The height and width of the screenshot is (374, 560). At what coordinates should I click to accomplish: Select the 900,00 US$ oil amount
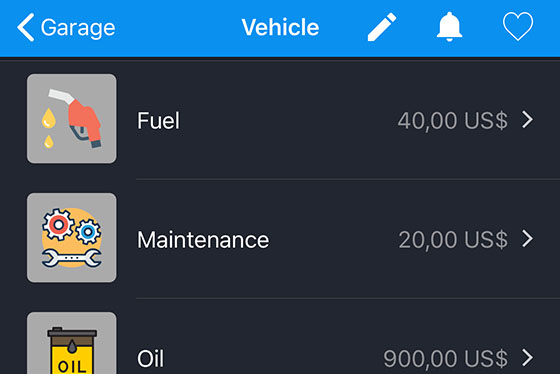445,359
